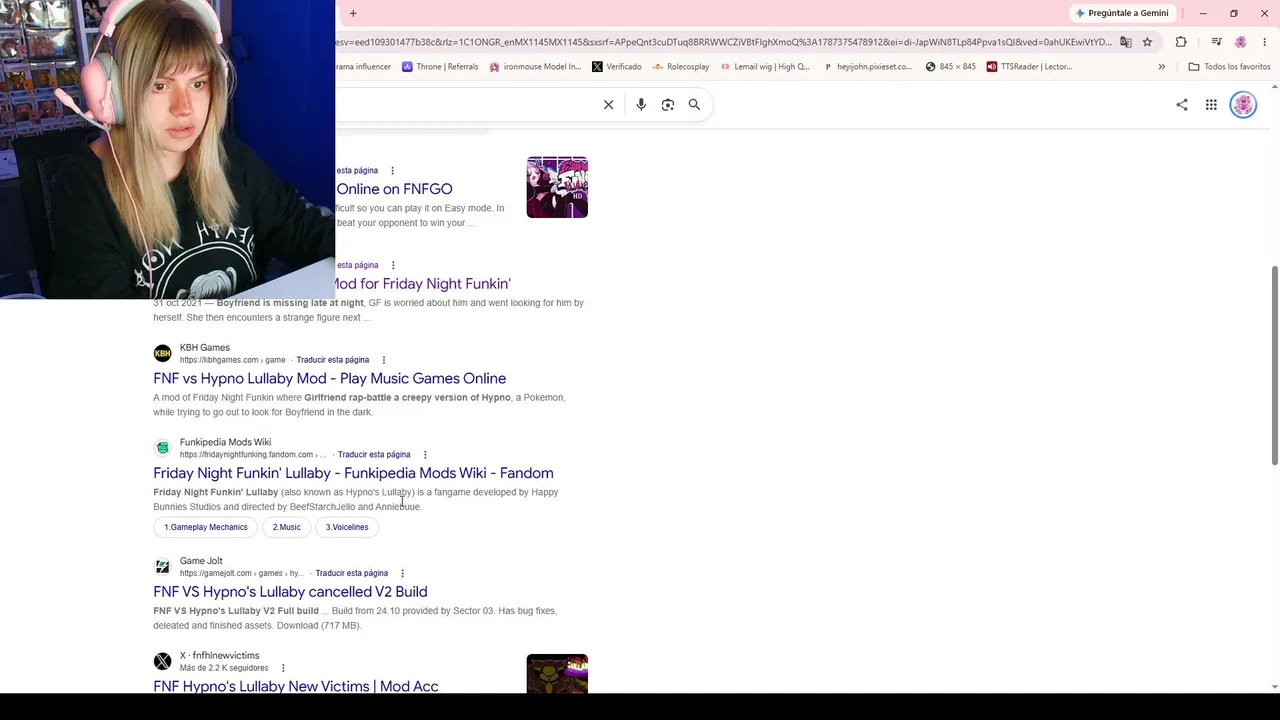This screenshot has height=720, width=1280.
Task: Jump to the Music section chip
Action: [287, 527]
